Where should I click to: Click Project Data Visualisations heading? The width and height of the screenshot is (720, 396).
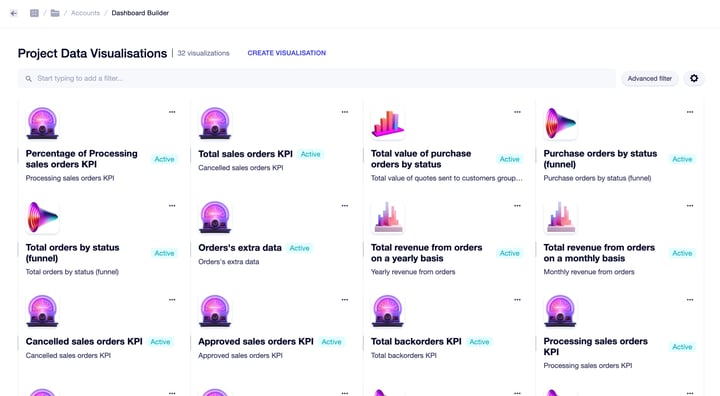click(x=92, y=53)
